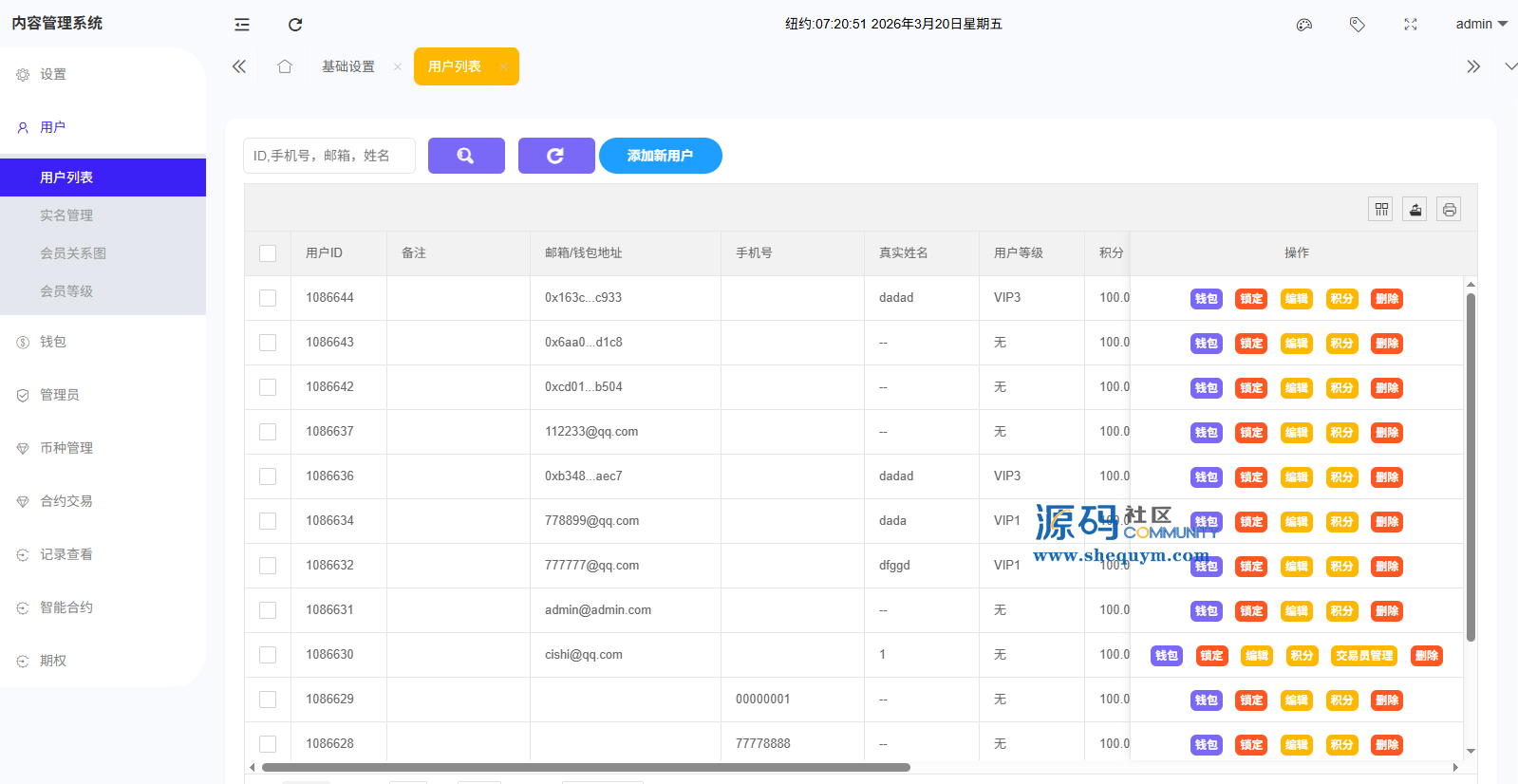Expand the 钱包 sidebar menu
The width and height of the screenshot is (1518, 784).
click(53, 342)
